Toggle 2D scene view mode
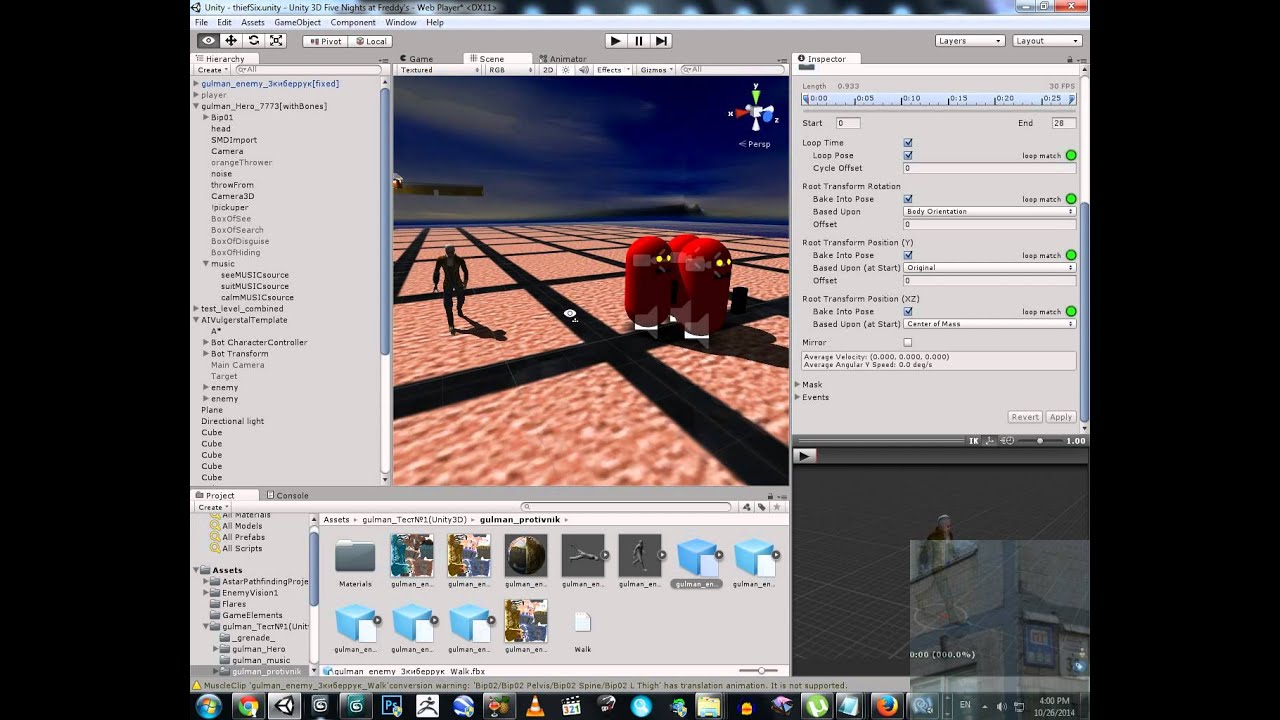Viewport: 1280px width, 720px height. (x=548, y=70)
